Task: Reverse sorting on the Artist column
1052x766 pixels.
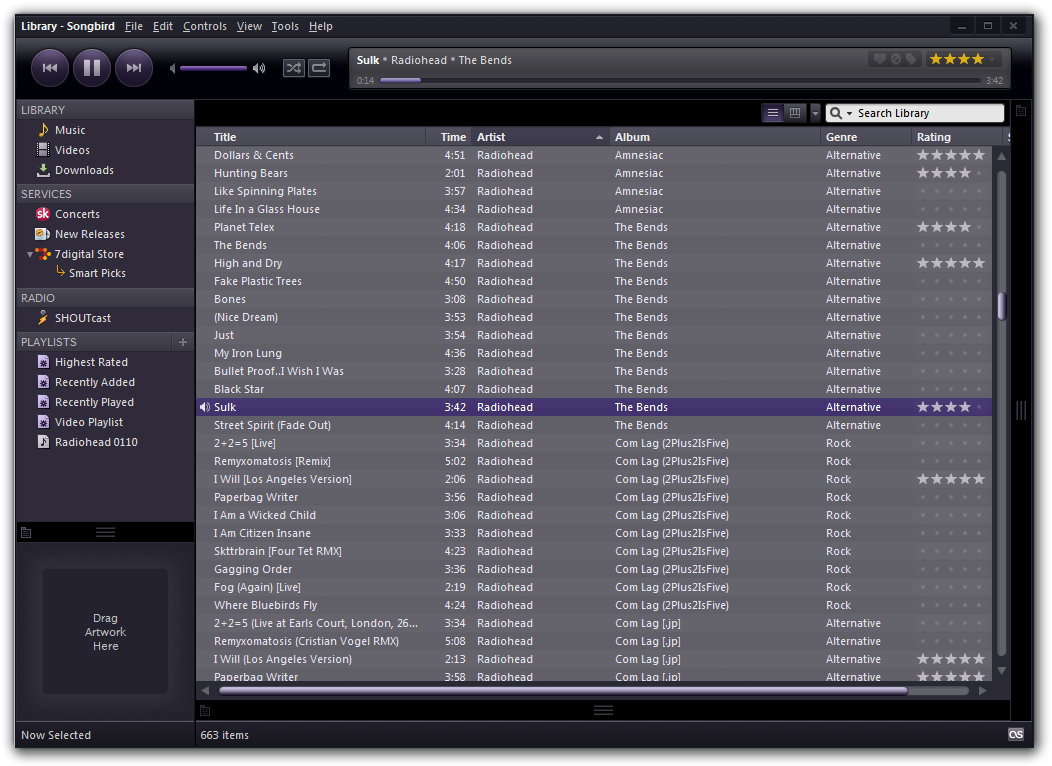Action: (x=540, y=137)
